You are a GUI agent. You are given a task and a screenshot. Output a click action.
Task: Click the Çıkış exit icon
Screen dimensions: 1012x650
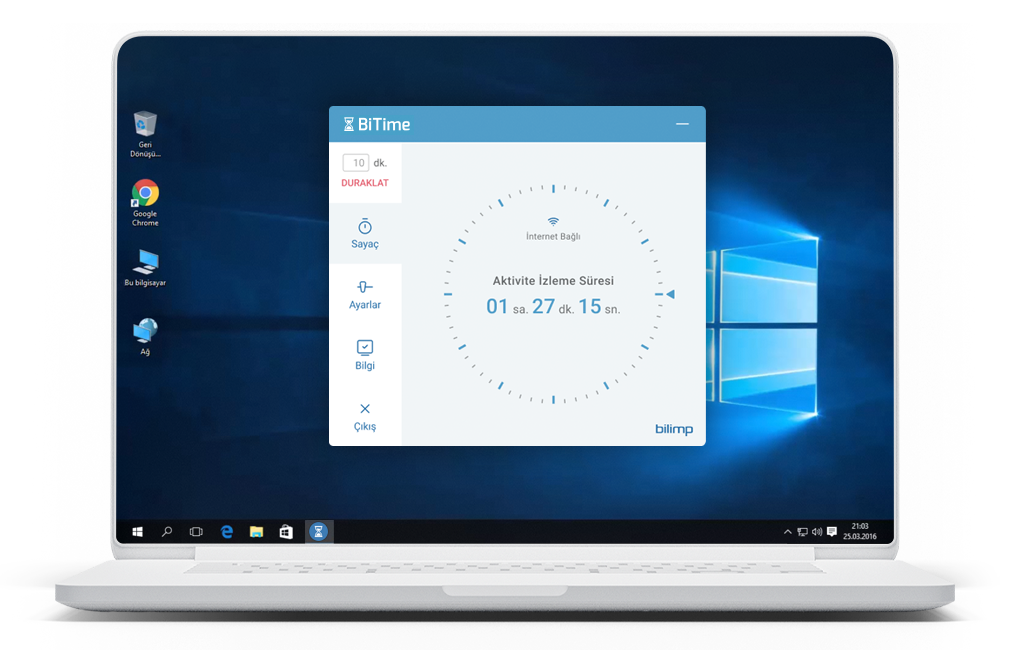(365, 415)
